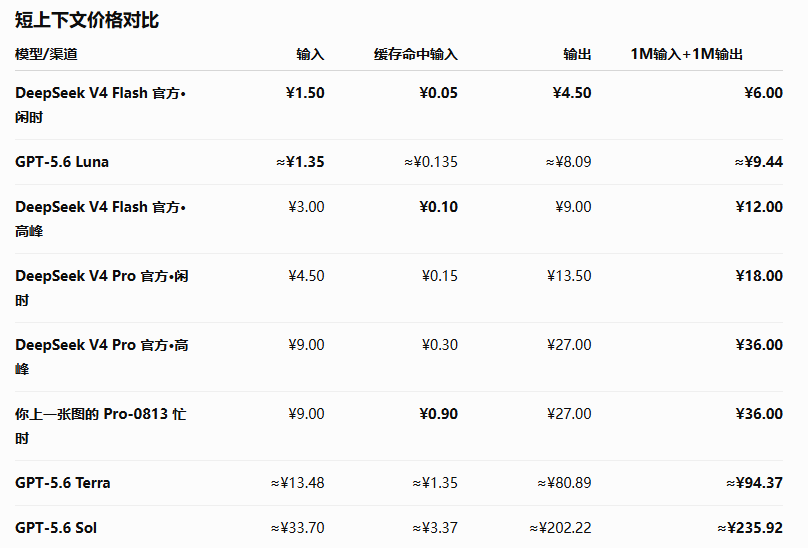Click the 1M输入+1M输出 column header
Viewport: 808px width, 548px height.
pos(686,54)
